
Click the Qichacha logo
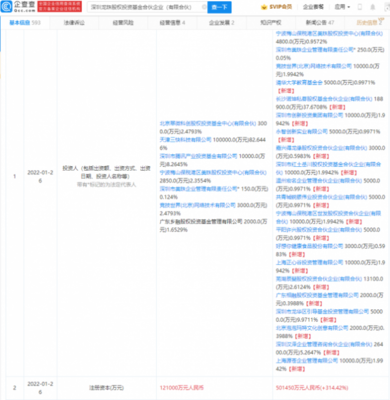(18, 6)
